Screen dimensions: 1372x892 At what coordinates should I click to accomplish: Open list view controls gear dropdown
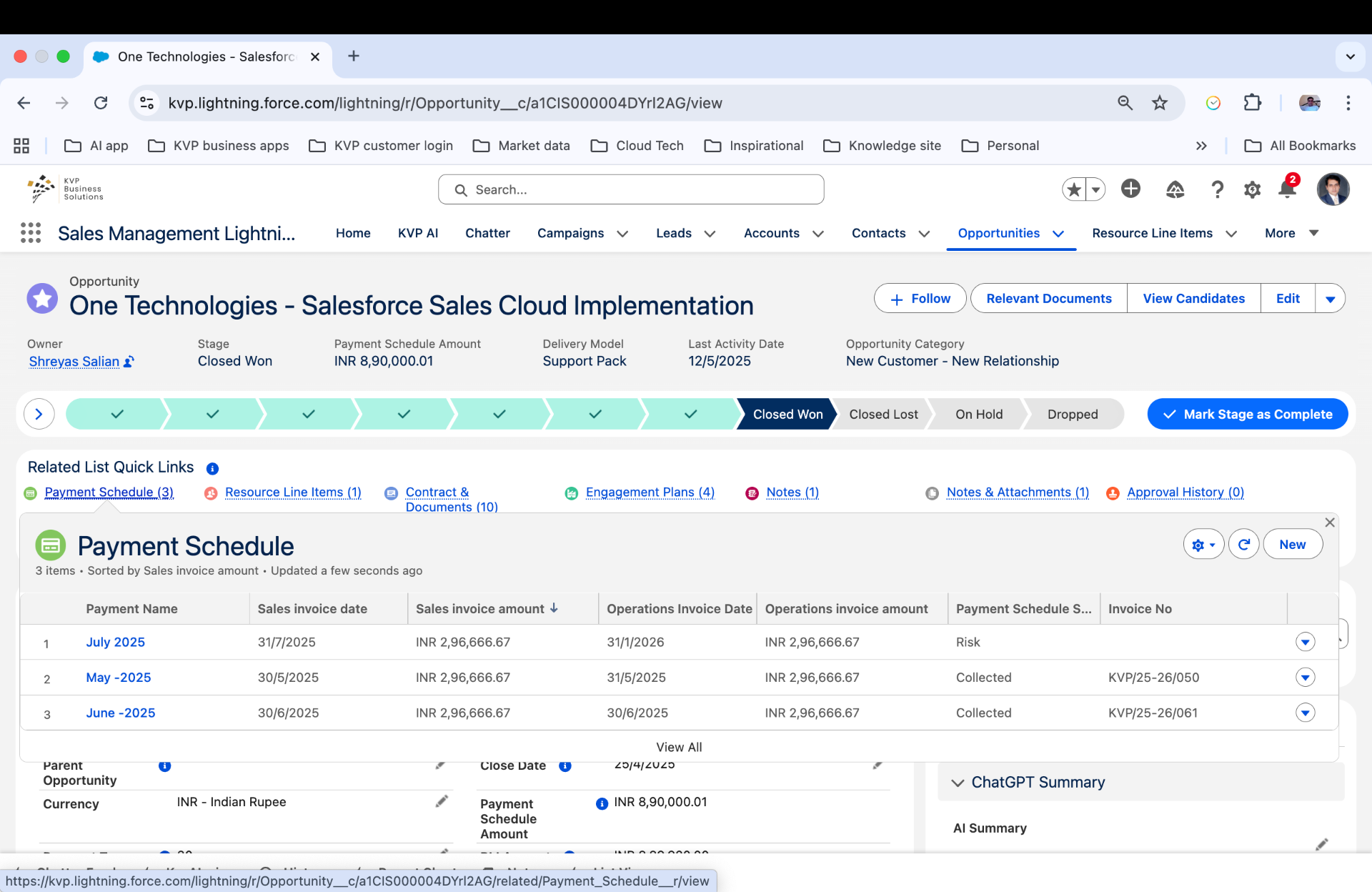1203,545
